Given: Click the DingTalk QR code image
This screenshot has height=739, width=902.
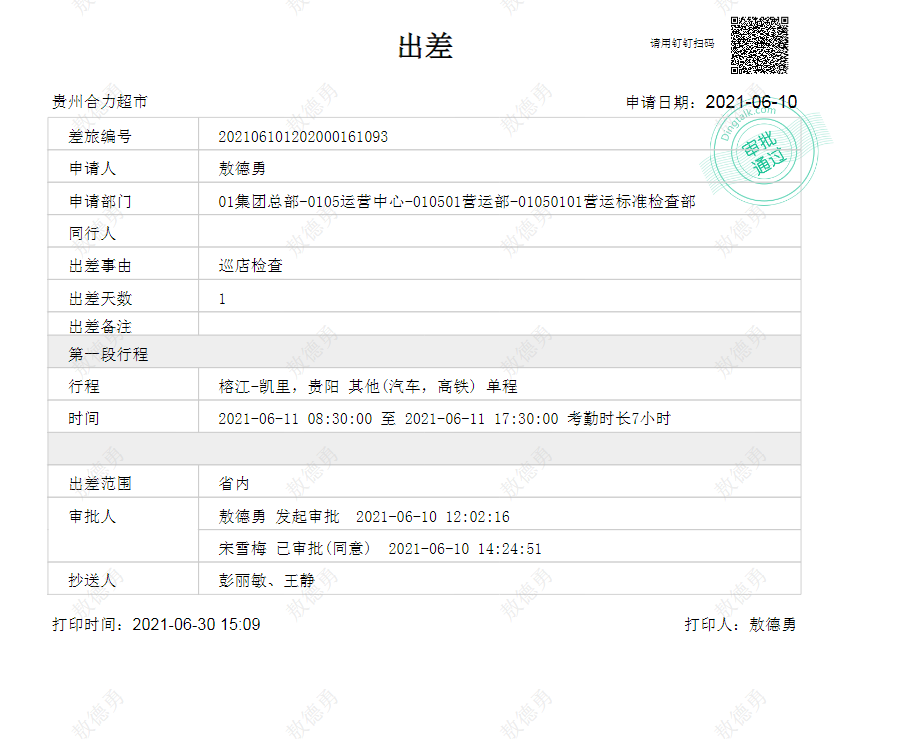Looking at the screenshot, I should [x=759, y=45].
